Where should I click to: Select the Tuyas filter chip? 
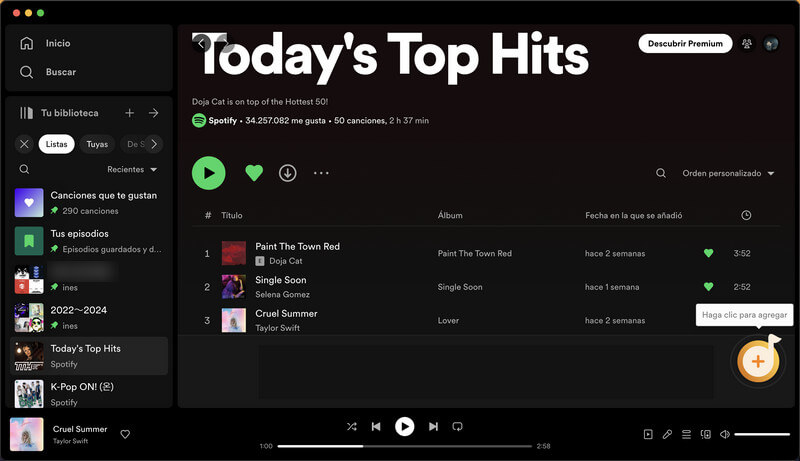coord(97,144)
